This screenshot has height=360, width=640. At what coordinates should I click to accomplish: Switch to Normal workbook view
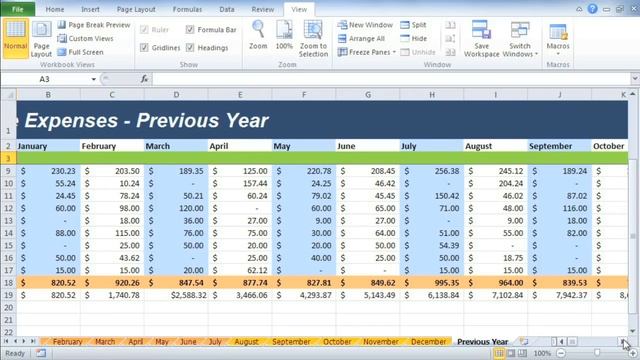click(16, 38)
